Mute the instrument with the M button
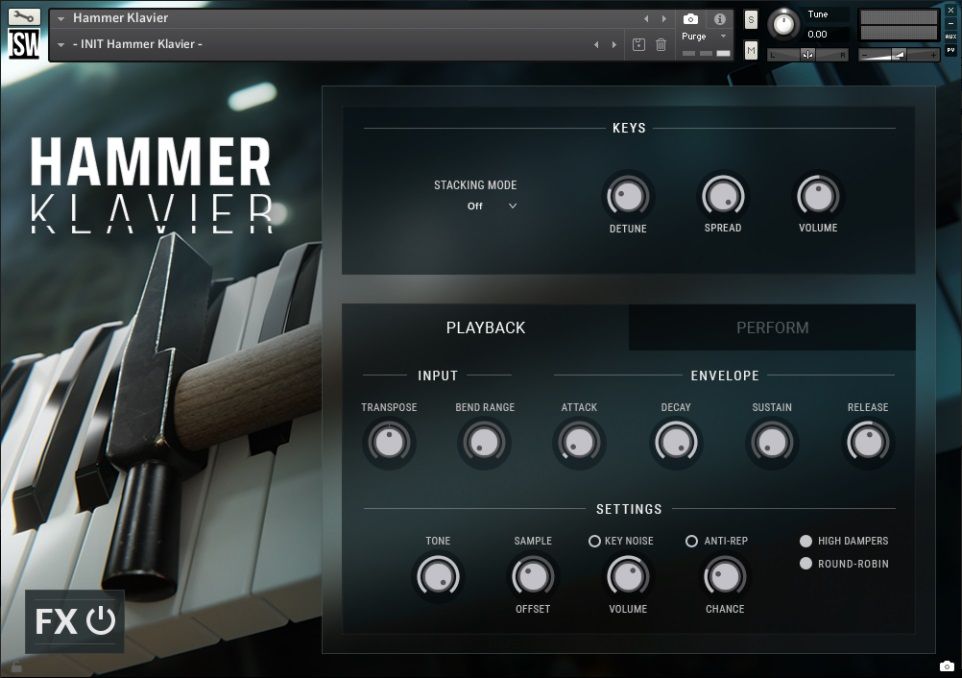 point(751,50)
